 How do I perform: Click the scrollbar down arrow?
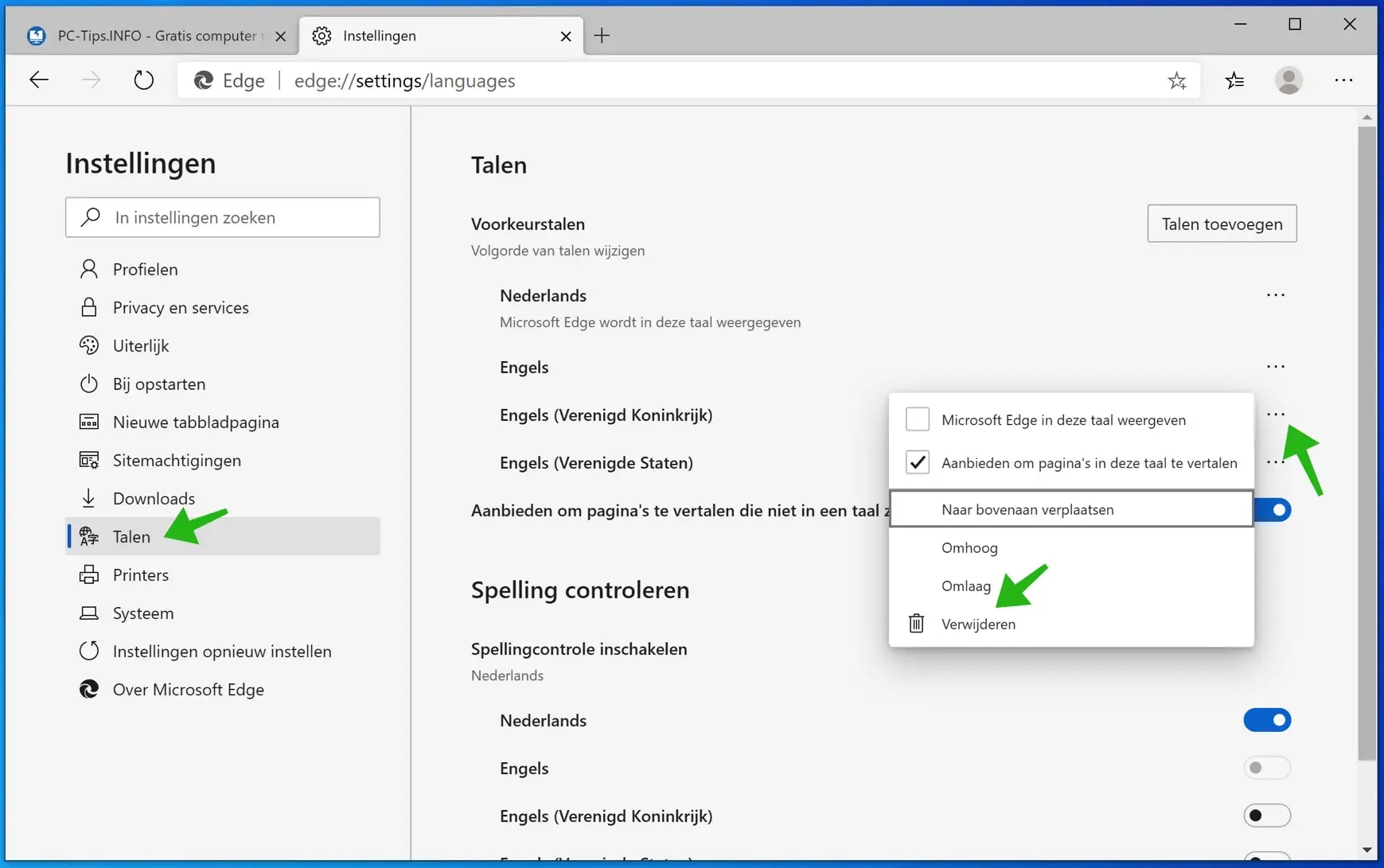click(x=1366, y=850)
